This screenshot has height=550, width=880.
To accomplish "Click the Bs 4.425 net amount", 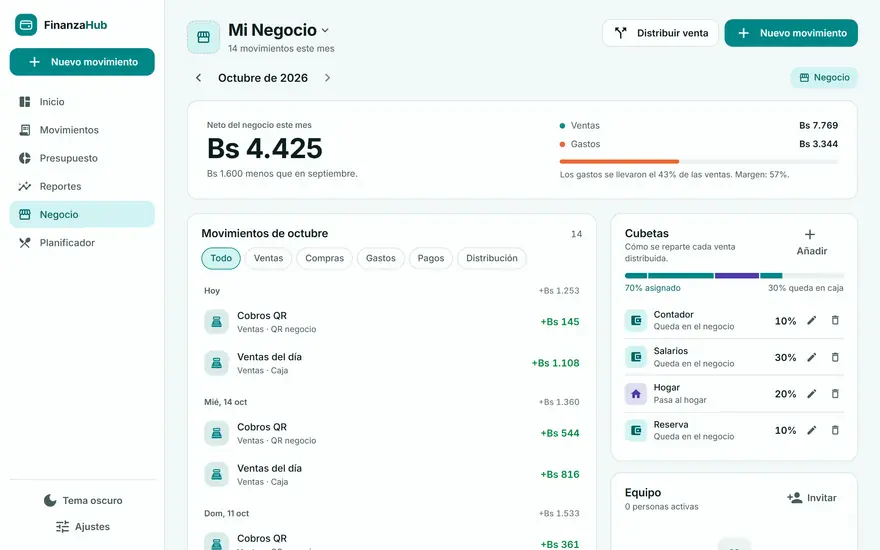I will click(264, 149).
